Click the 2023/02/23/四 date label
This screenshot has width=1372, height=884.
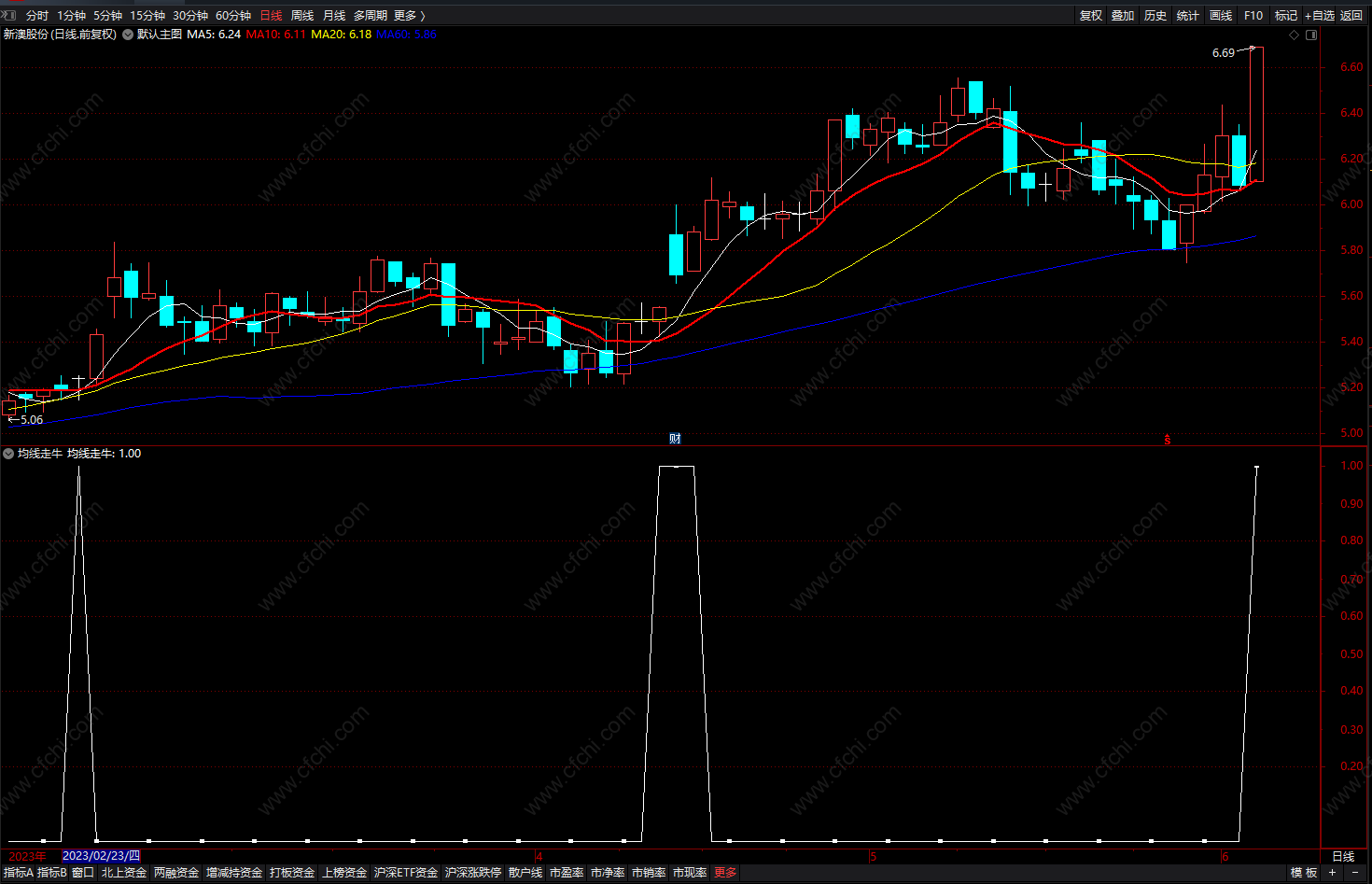(x=101, y=856)
